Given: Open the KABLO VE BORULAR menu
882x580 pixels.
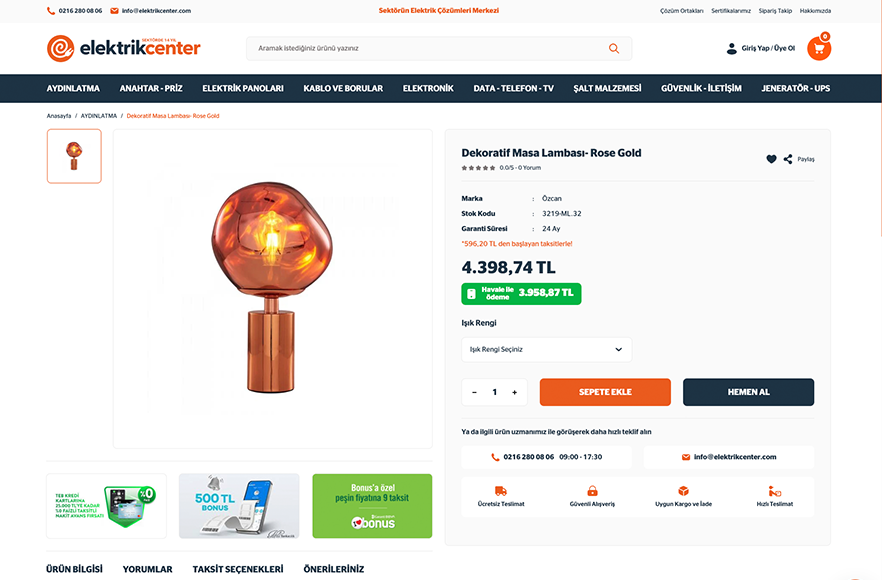Looking at the screenshot, I should 343,88.
